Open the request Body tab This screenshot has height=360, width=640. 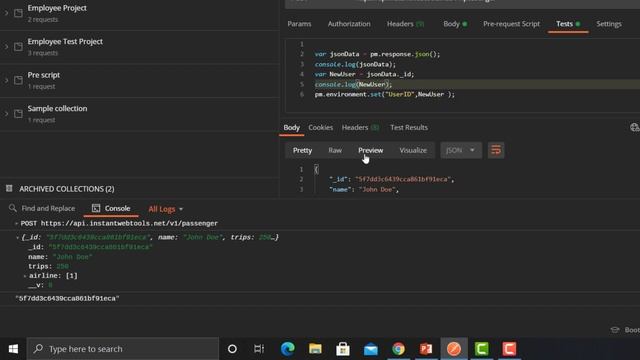click(455, 24)
